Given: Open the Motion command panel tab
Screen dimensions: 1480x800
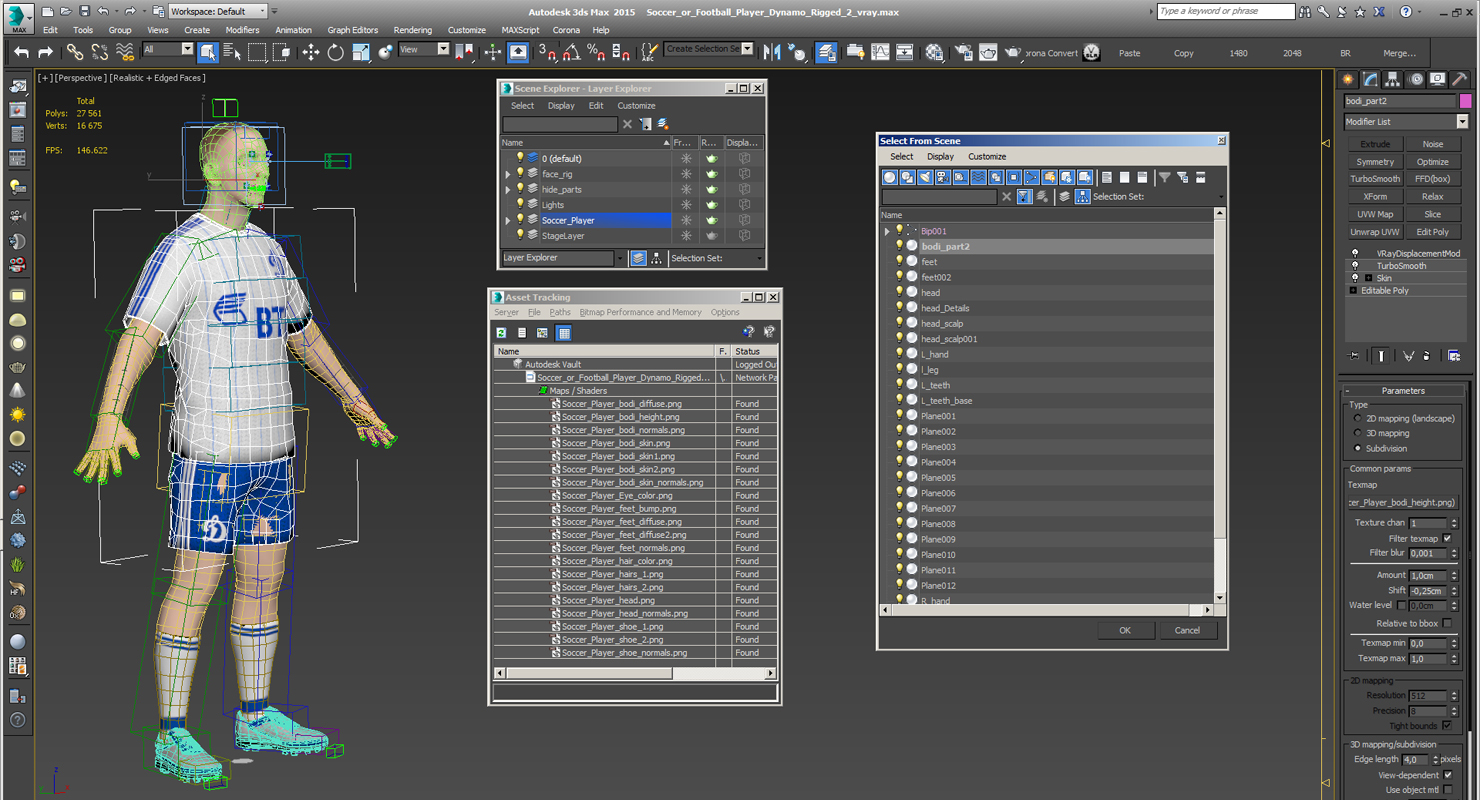Looking at the screenshot, I should (x=1416, y=79).
